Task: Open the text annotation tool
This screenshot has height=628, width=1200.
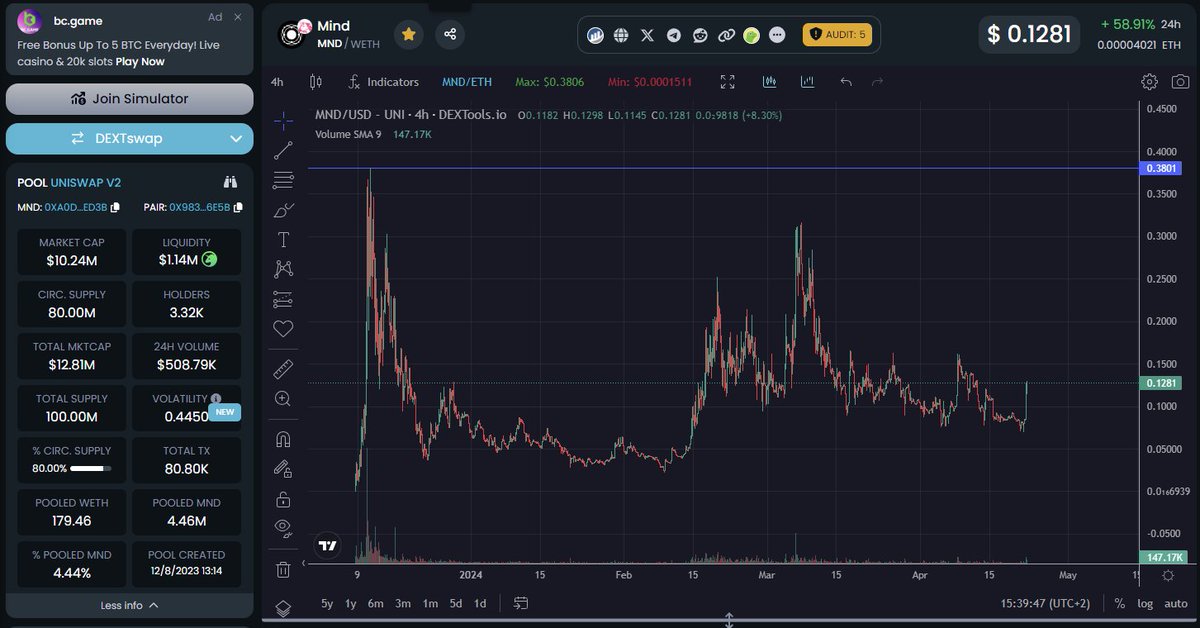Action: point(283,239)
